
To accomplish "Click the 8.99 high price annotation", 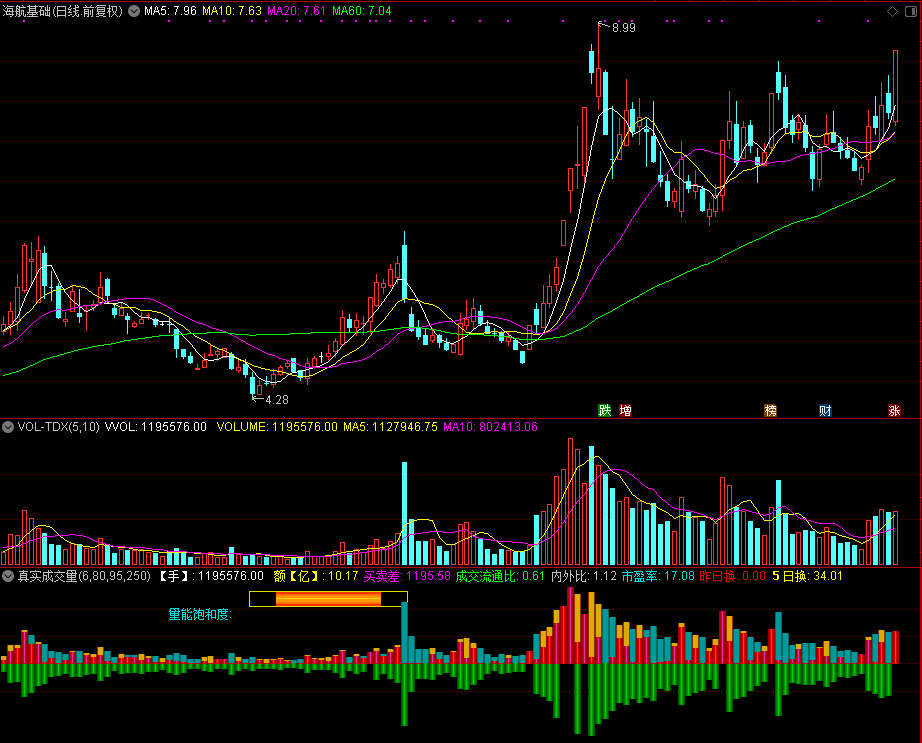I will (x=624, y=28).
